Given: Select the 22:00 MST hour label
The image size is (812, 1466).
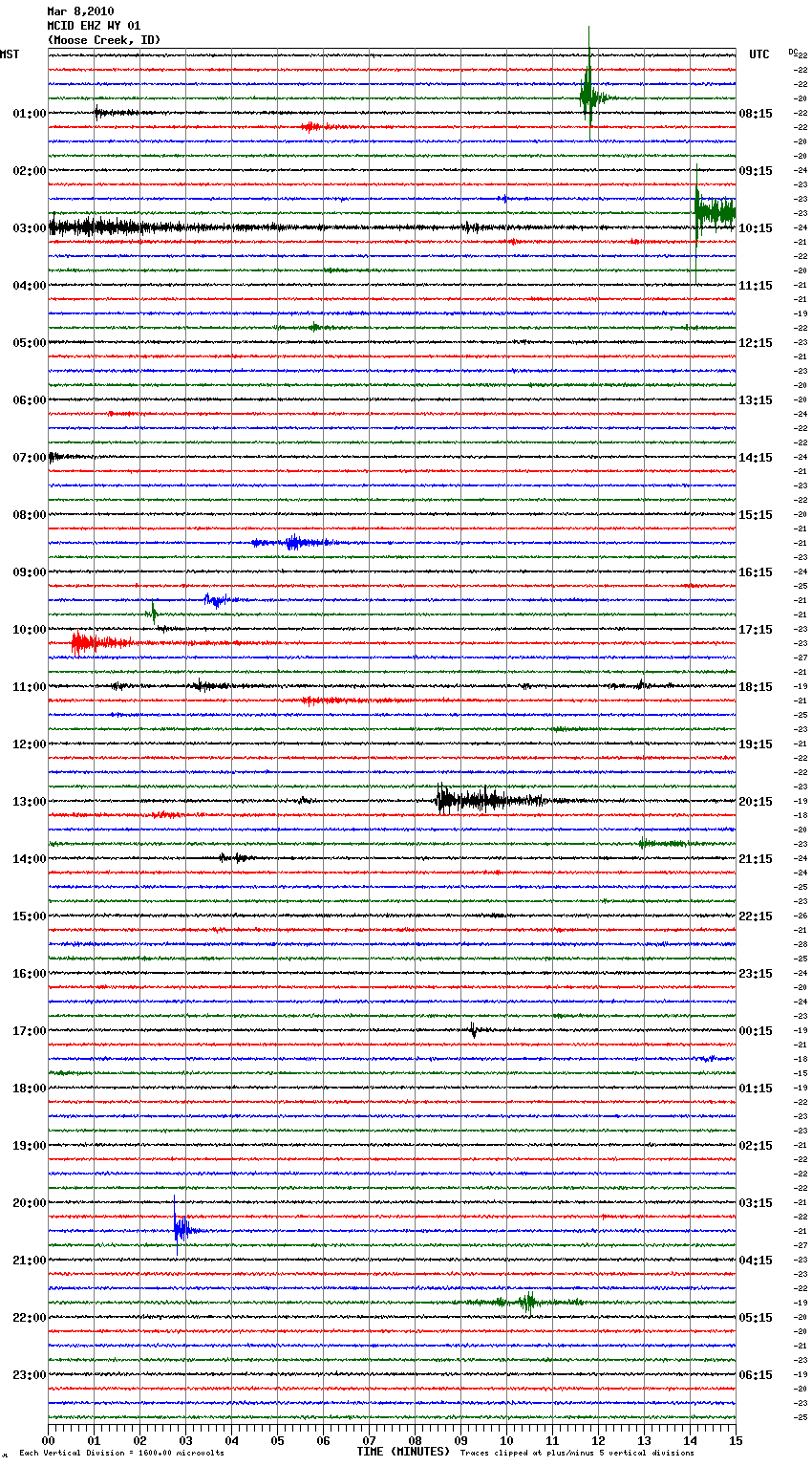Looking at the screenshot, I should [x=30, y=1318].
